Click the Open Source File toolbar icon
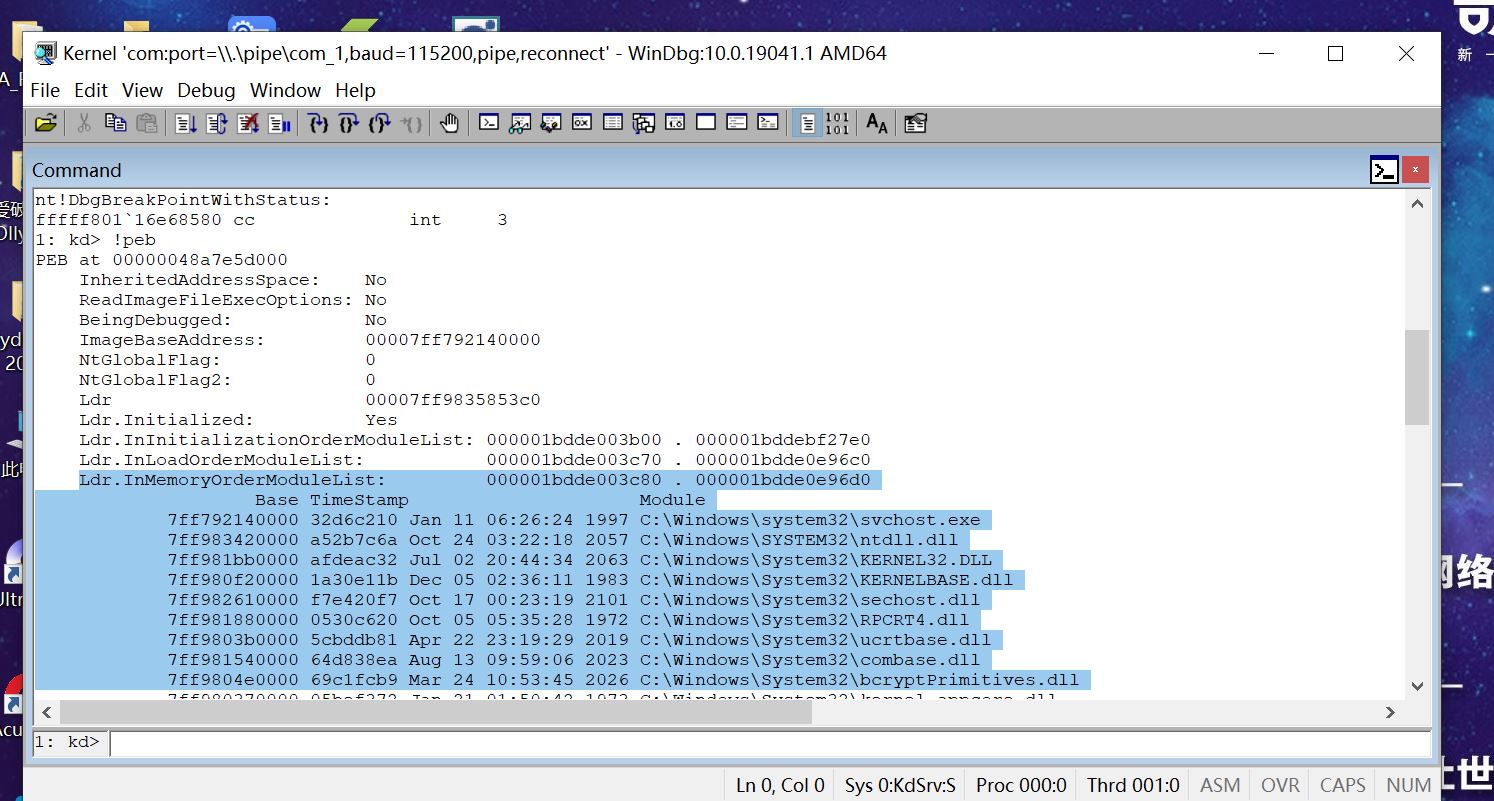This screenshot has height=801, width=1494. click(x=47, y=122)
